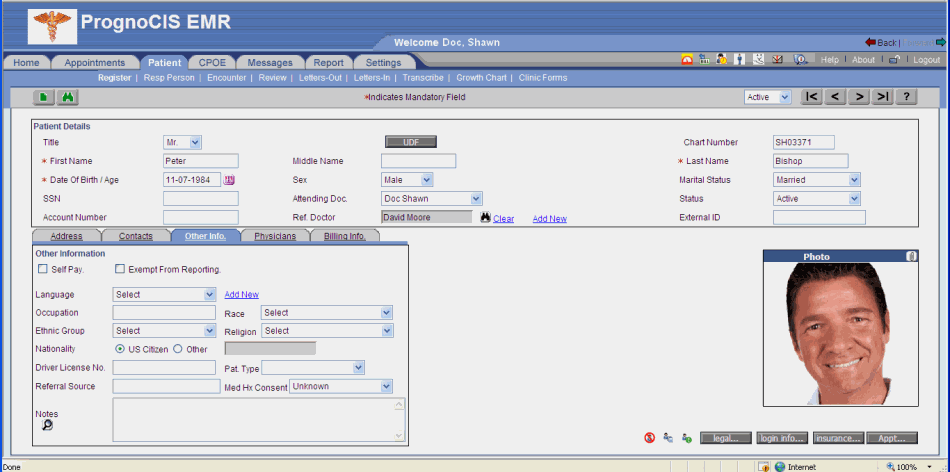Screen dimensions: 950x472
Task: Enable the Self Pay checkbox
Action: [x=43, y=269]
